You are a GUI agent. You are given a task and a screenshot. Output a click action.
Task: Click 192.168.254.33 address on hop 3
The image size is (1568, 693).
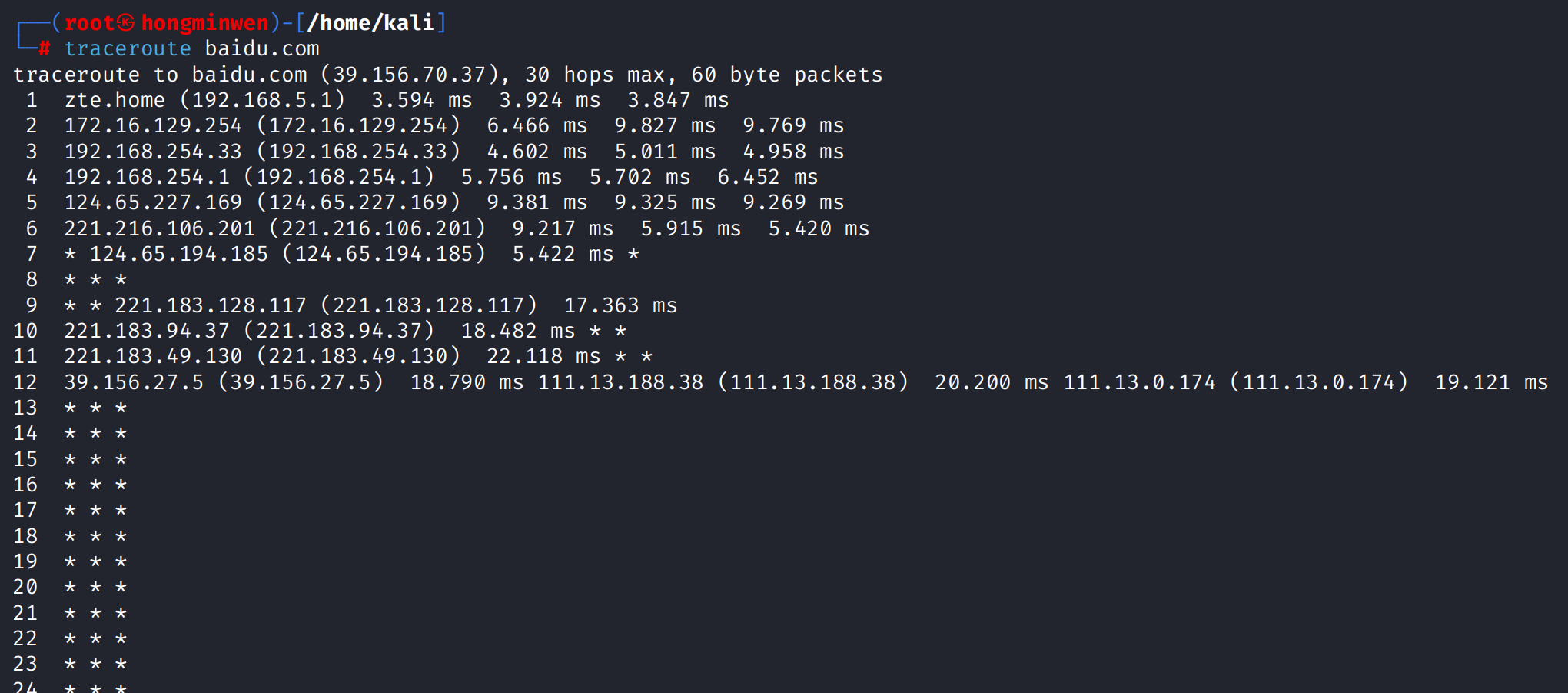(x=153, y=152)
